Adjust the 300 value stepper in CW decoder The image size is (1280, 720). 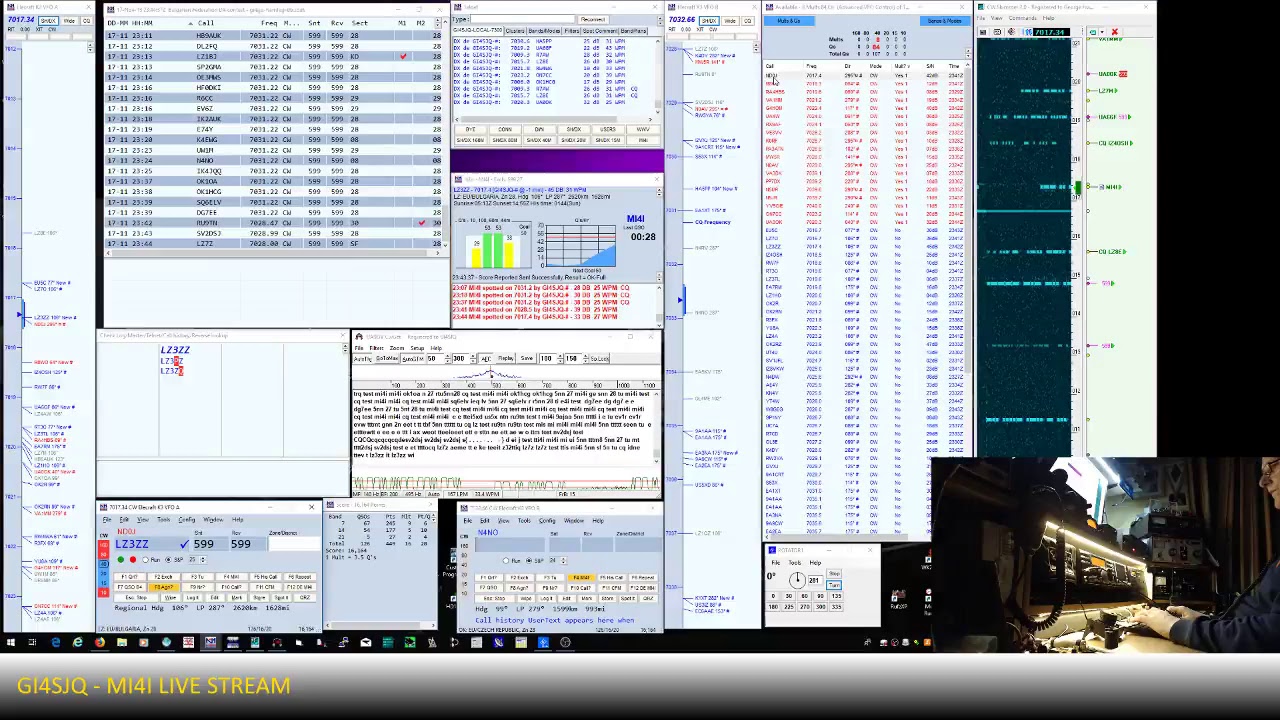[473, 359]
